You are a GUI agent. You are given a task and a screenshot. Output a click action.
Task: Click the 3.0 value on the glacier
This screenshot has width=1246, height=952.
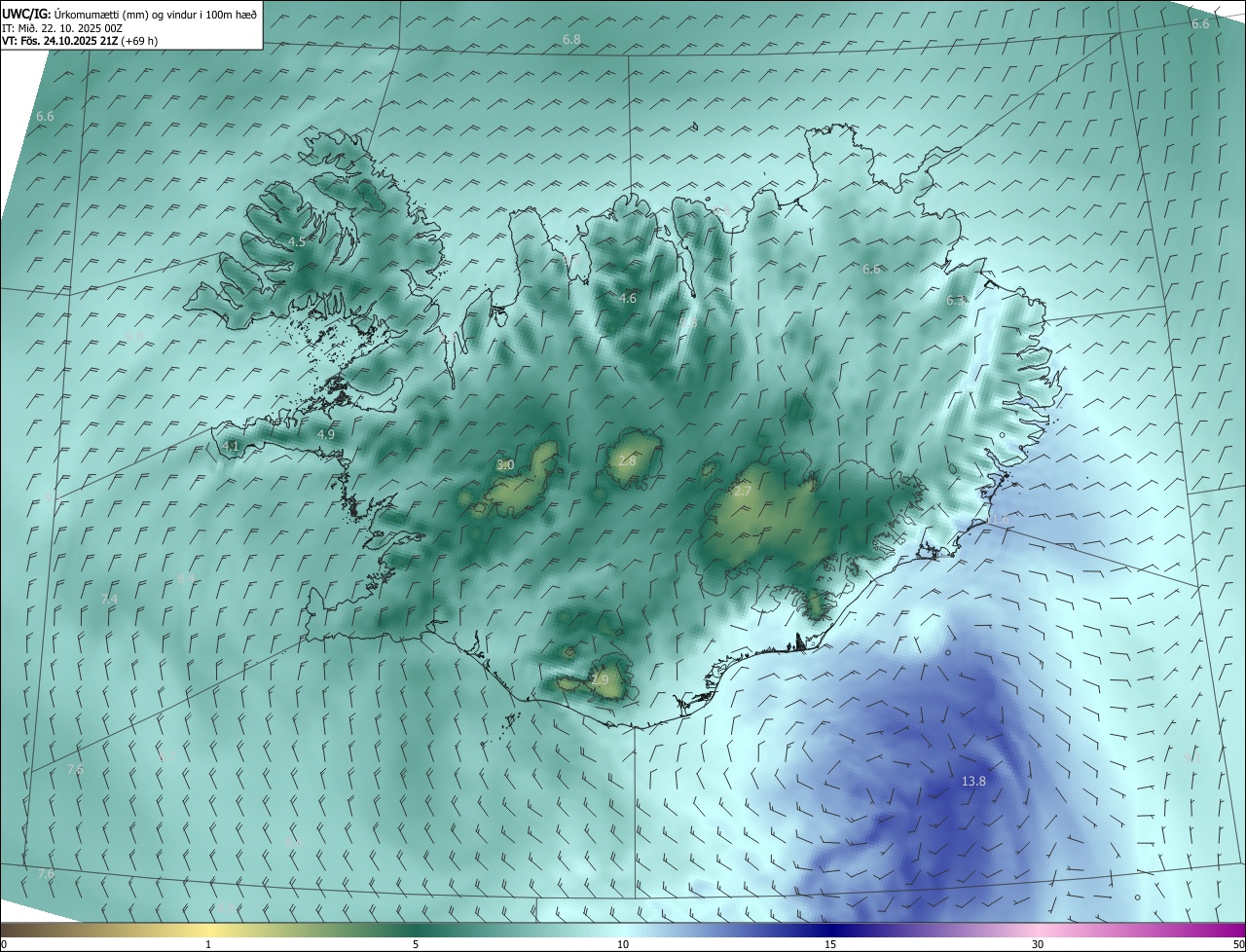(x=505, y=465)
